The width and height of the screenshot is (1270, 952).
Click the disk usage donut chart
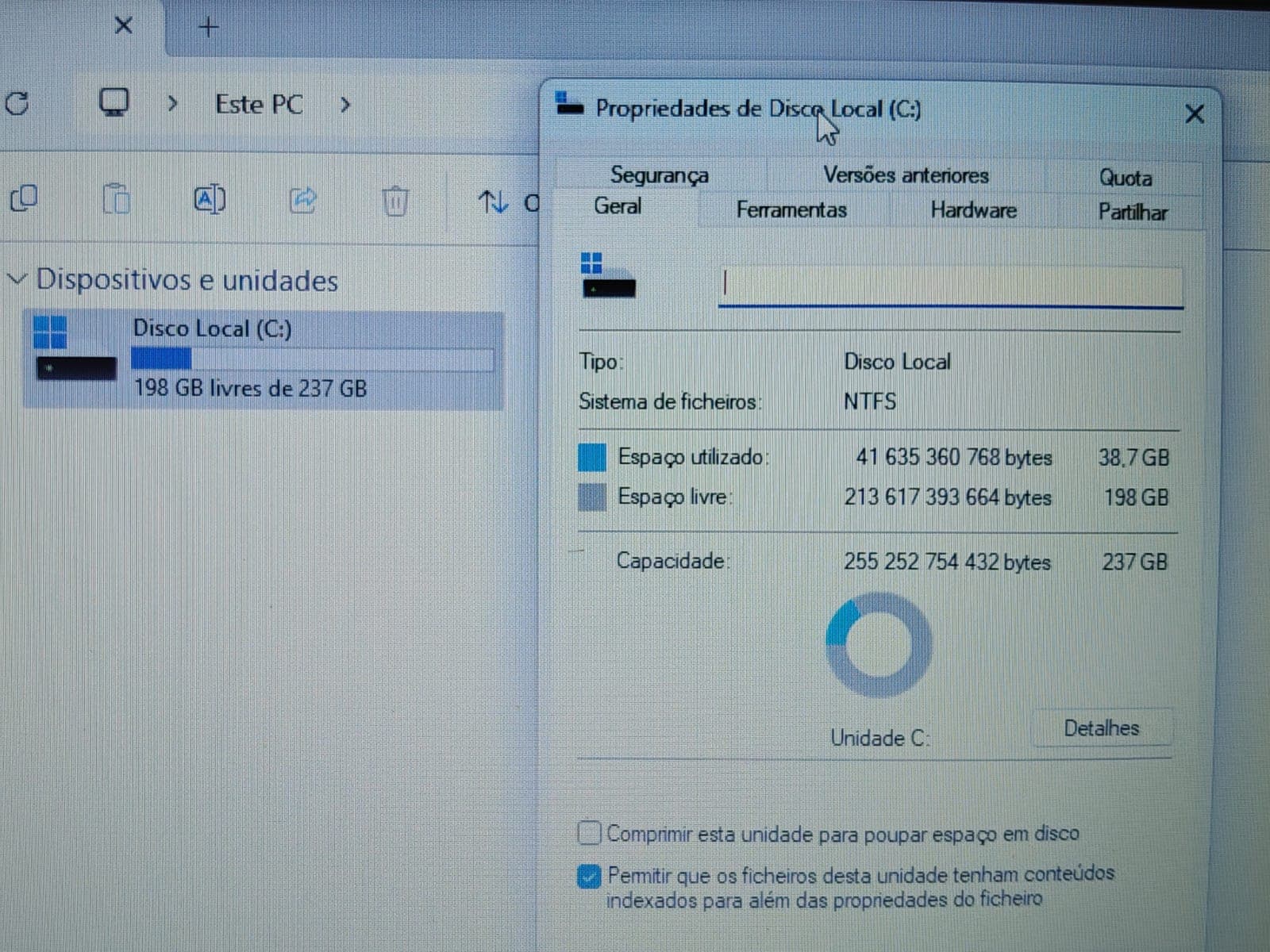(x=879, y=644)
